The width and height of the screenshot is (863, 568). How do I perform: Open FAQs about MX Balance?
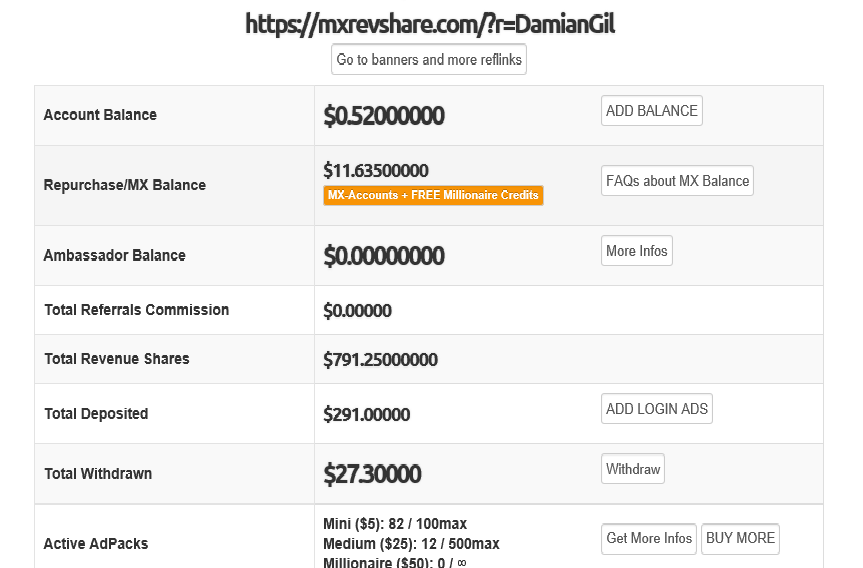point(677,181)
